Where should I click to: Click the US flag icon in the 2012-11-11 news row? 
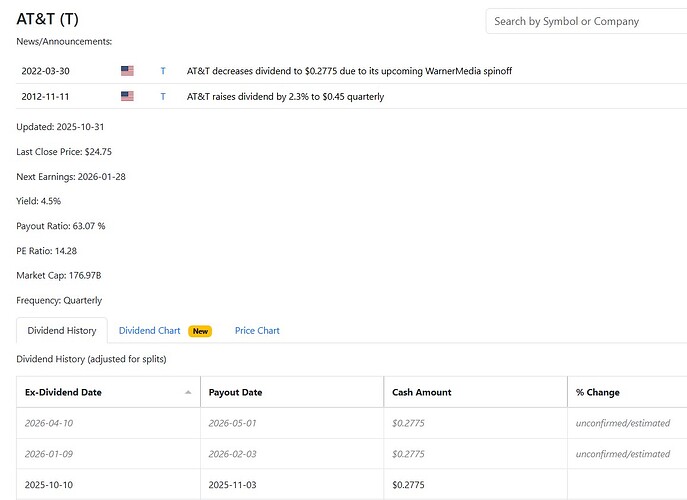[127, 96]
